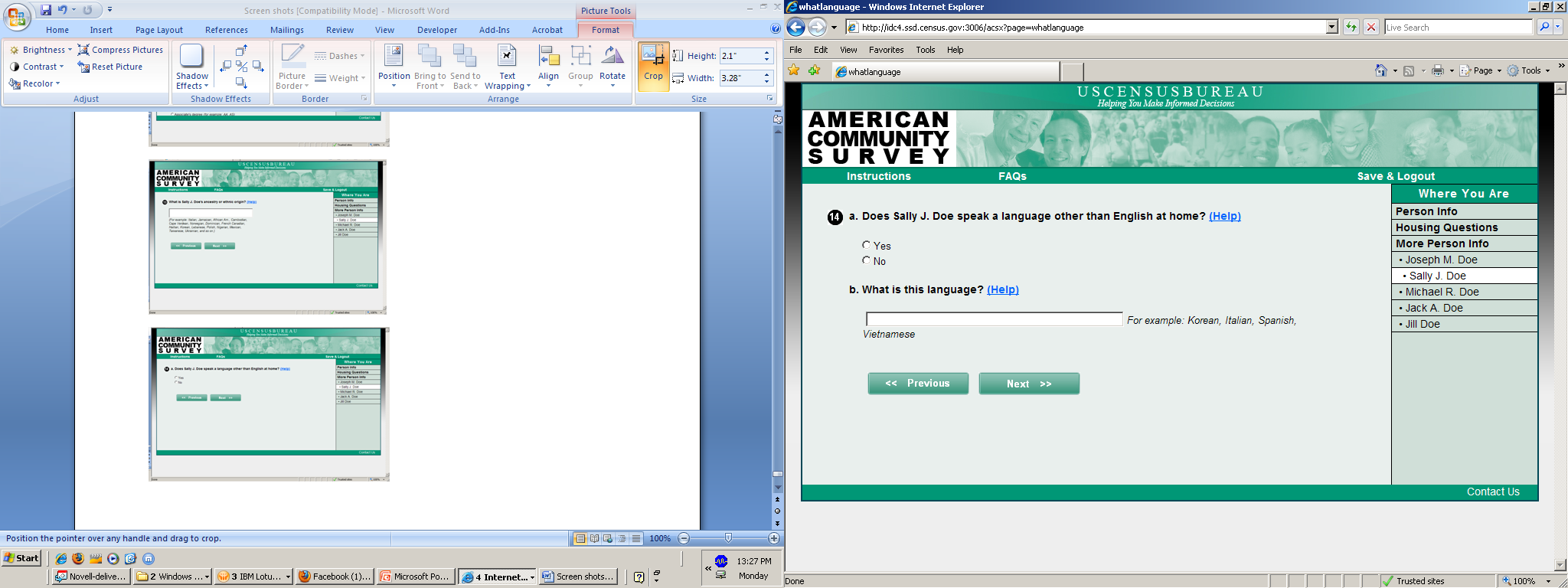Save the Word document using the toolbar
Viewport: 1568px width, 588px height.
point(46,10)
